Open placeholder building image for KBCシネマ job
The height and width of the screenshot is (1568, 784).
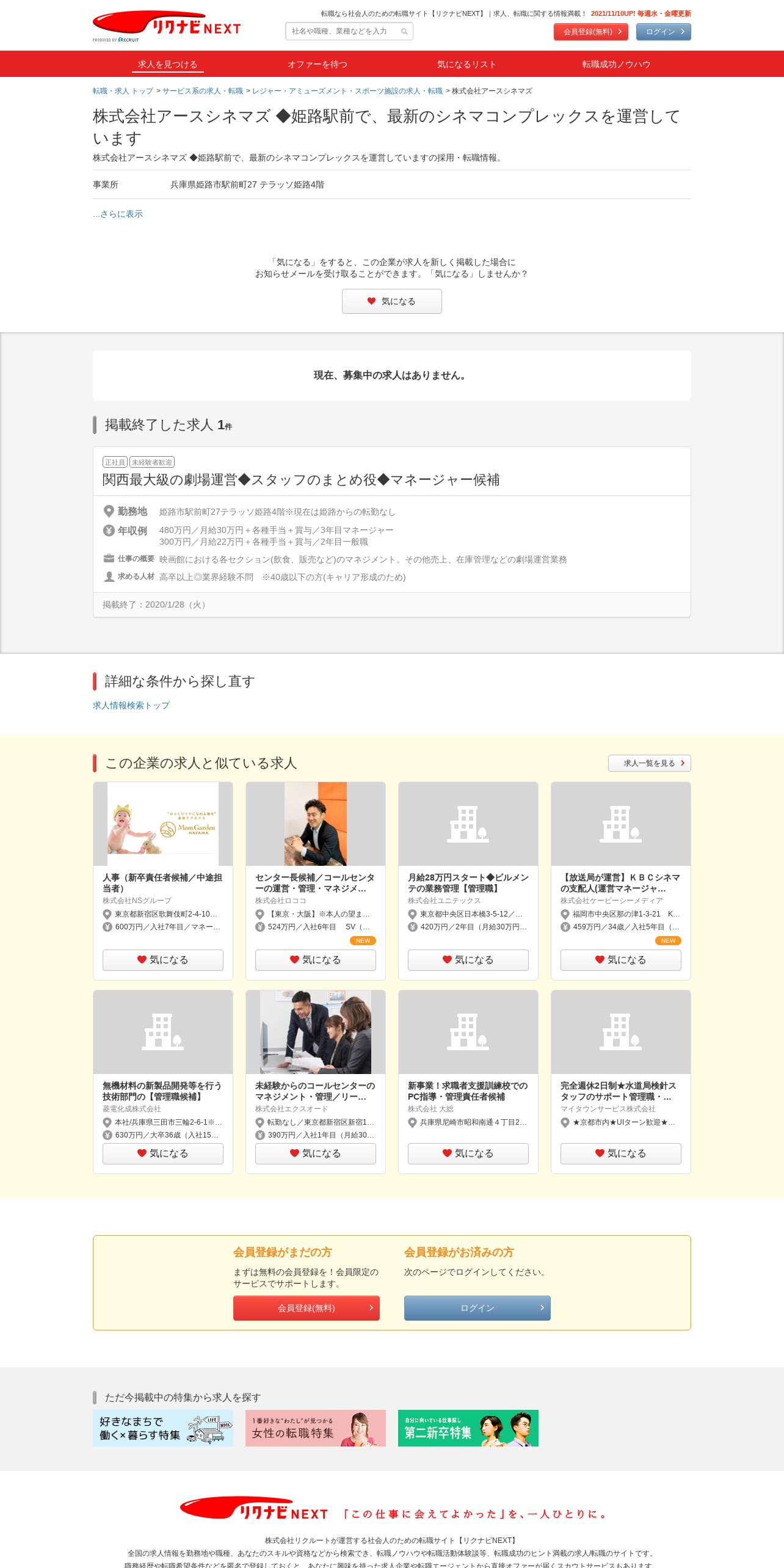[x=621, y=824]
